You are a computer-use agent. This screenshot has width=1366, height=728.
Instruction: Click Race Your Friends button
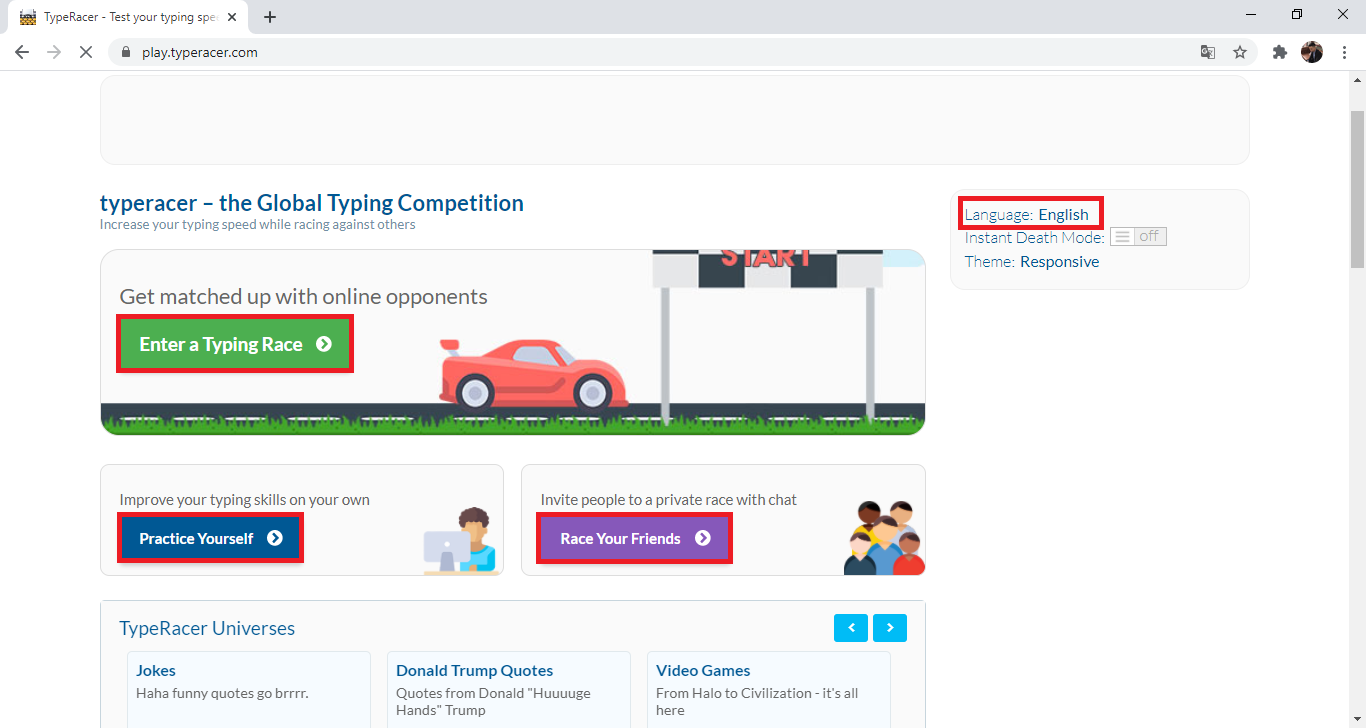pos(635,538)
